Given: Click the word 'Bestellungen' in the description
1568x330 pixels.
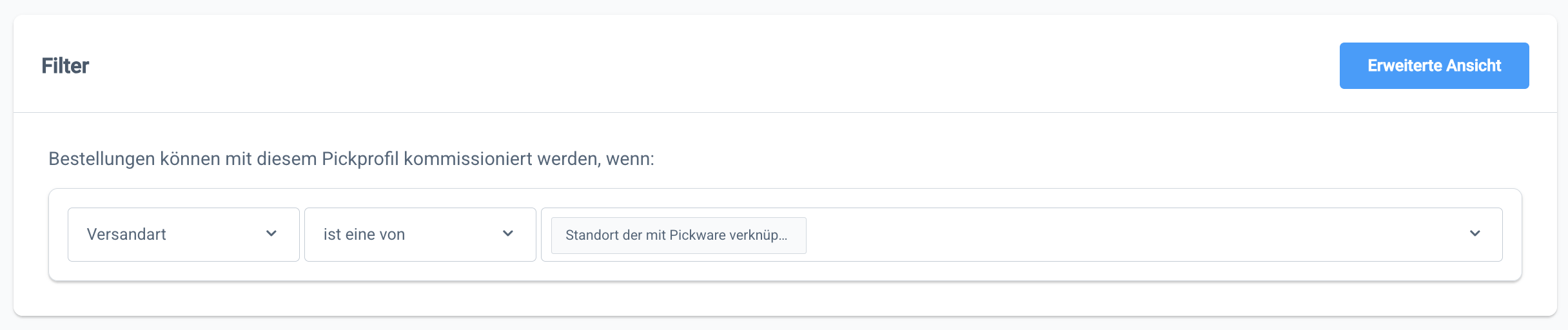Looking at the screenshot, I should (x=101, y=159).
